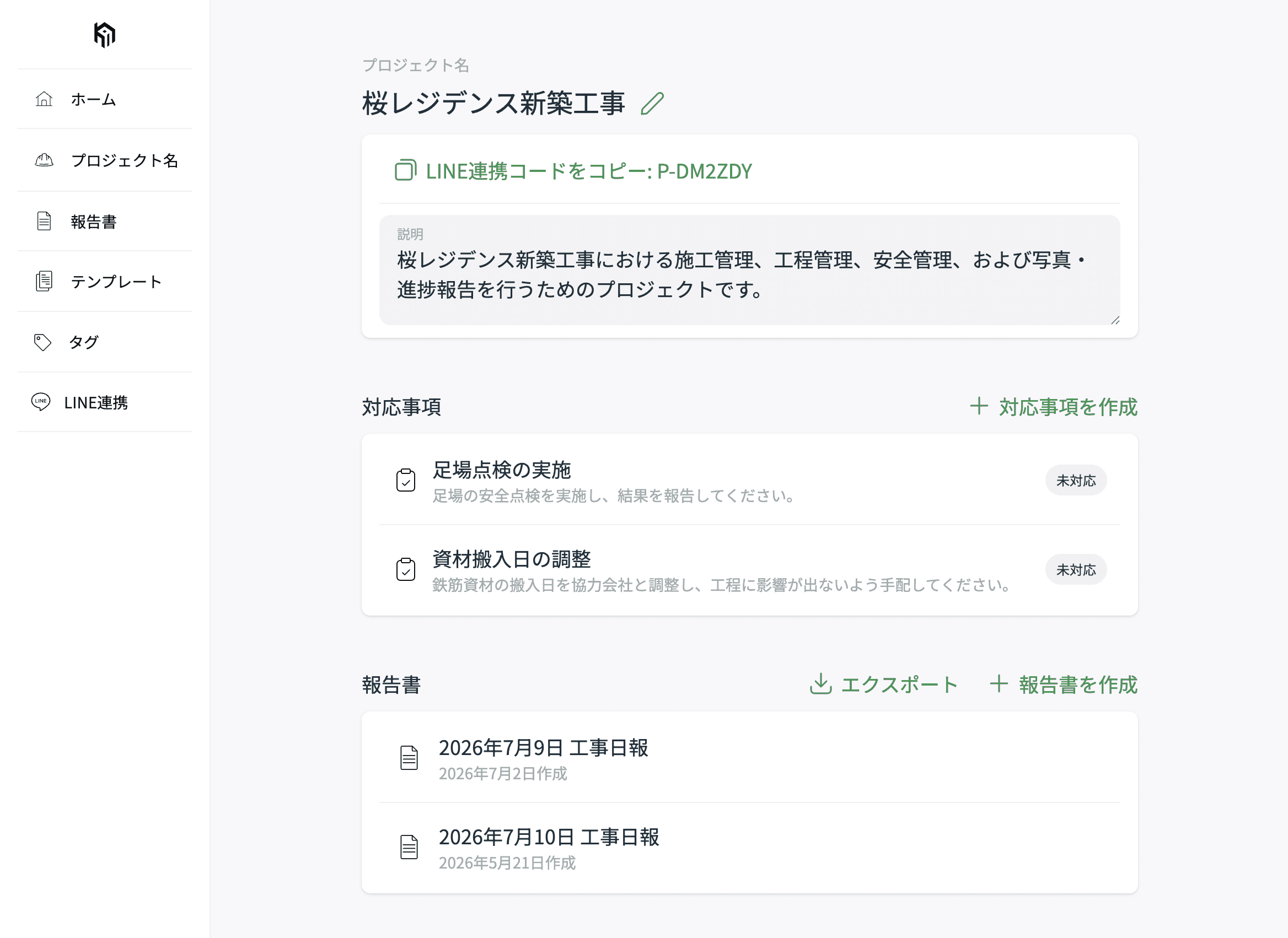Click the 対応事項を作成 button

1054,407
